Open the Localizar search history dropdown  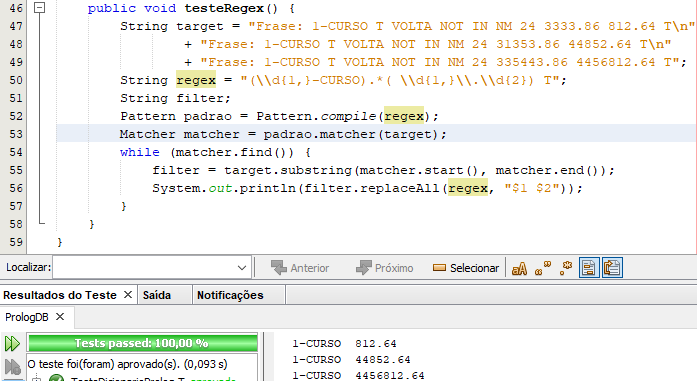(242, 268)
